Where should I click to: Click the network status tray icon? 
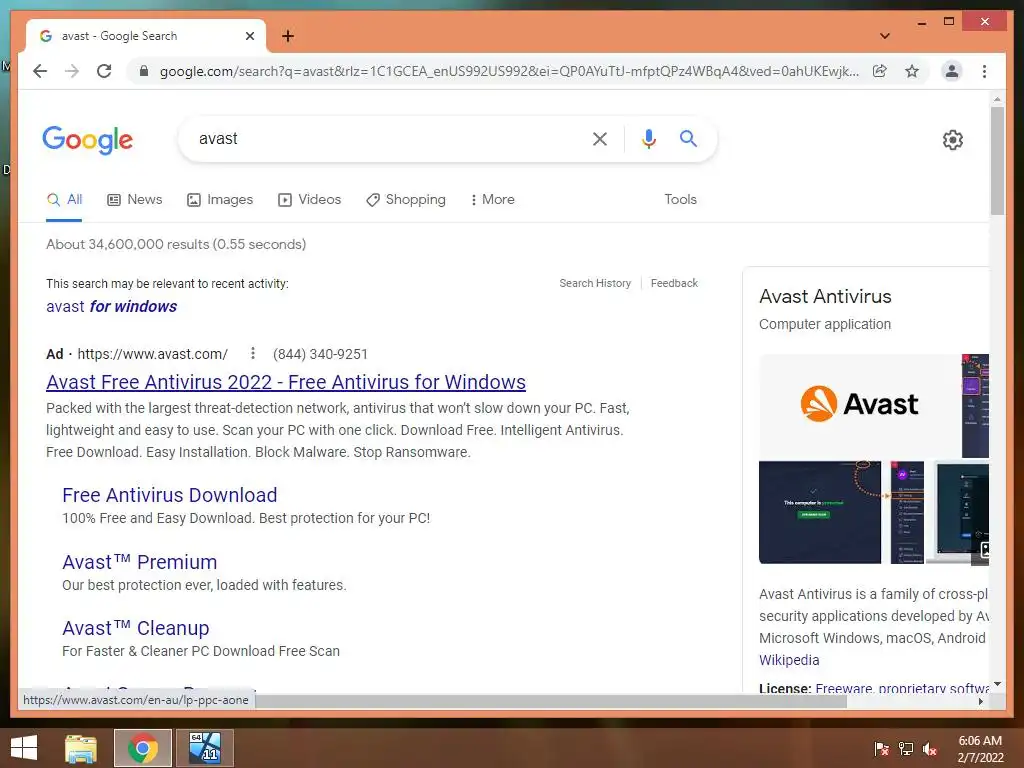click(x=906, y=749)
